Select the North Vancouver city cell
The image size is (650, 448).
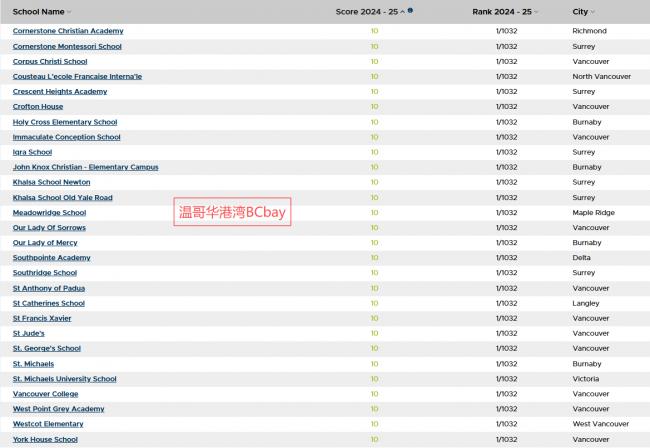pyautogui.click(x=601, y=76)
